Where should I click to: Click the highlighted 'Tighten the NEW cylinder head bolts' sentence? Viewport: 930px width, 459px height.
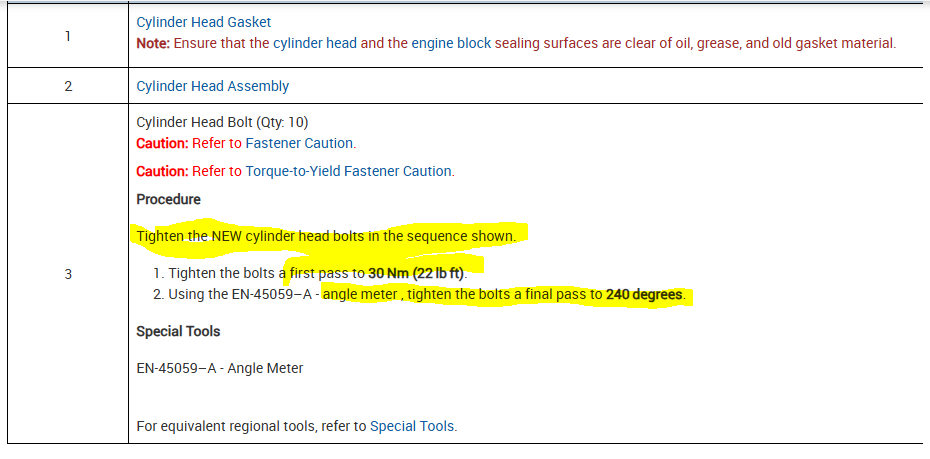point(326,236)
